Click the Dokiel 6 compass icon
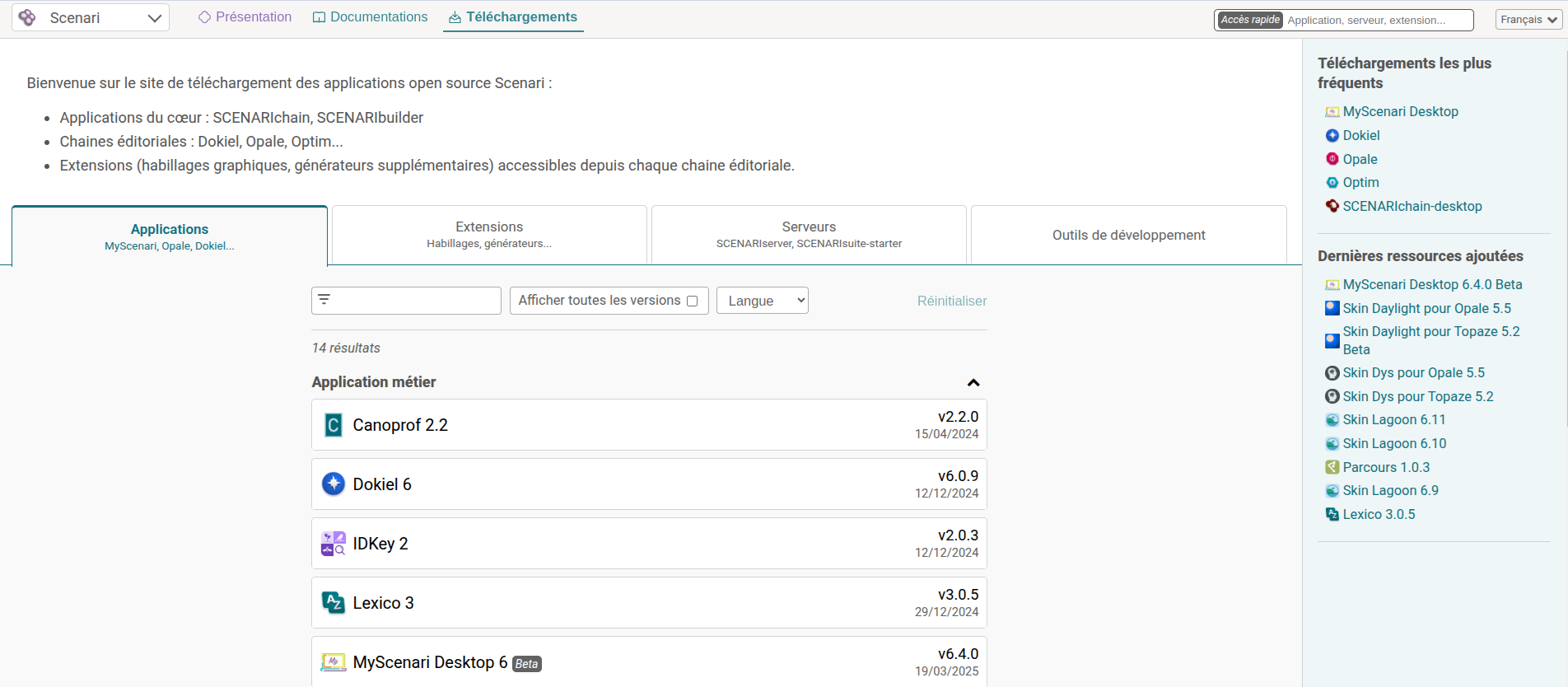 [x=334, y=484]
